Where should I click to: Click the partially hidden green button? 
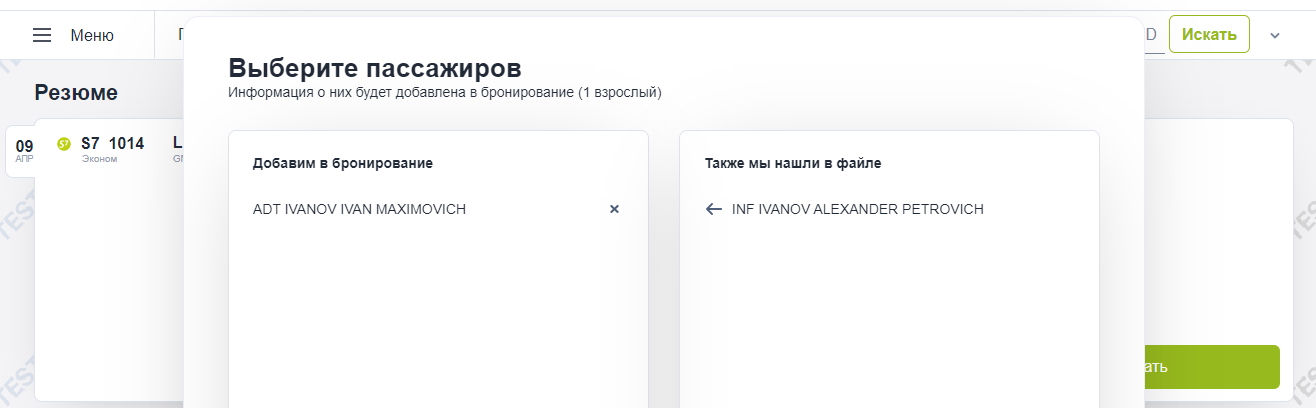click(x=1212, y=367)
